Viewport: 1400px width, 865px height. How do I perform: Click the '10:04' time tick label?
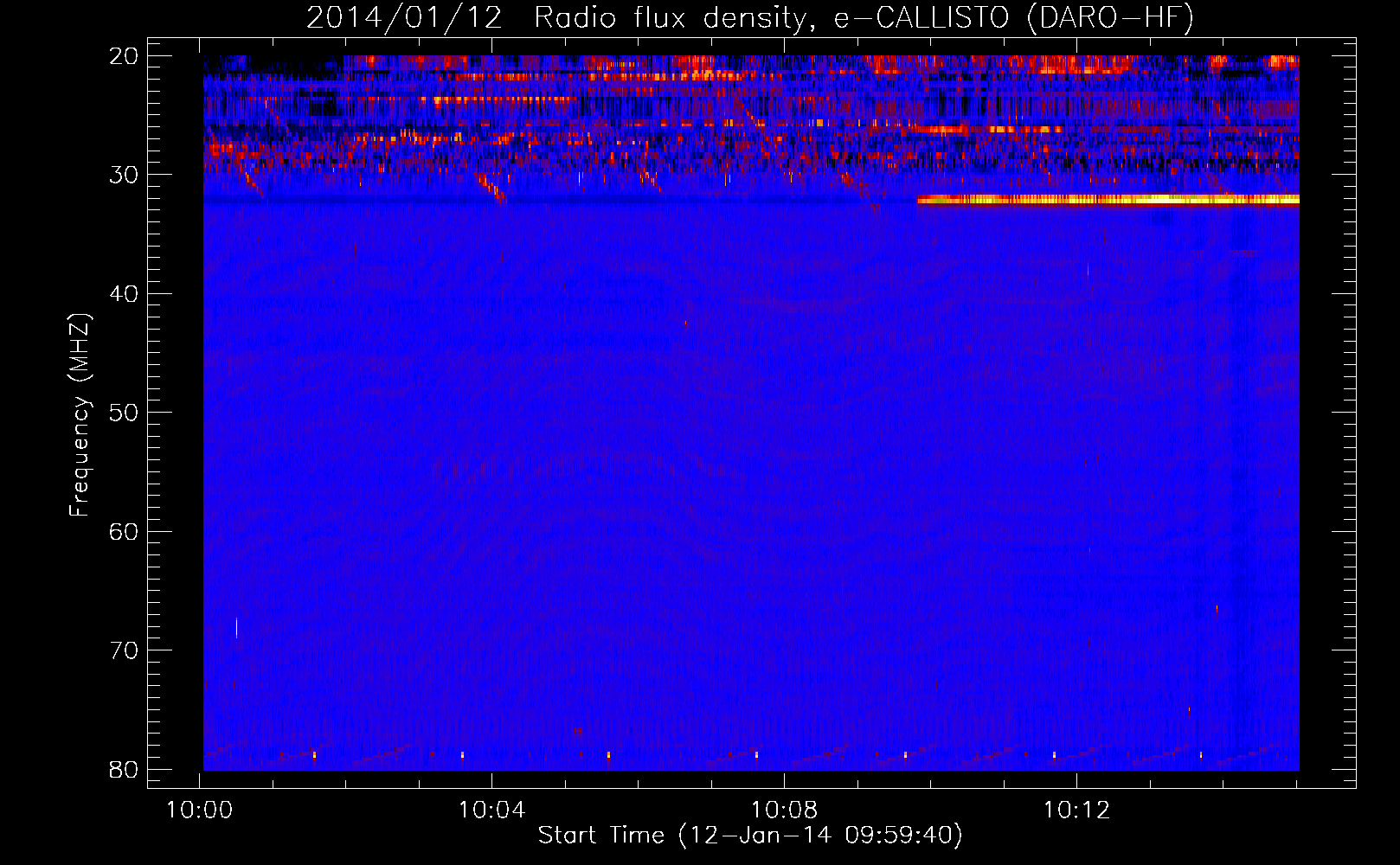[x=491, y=811]
